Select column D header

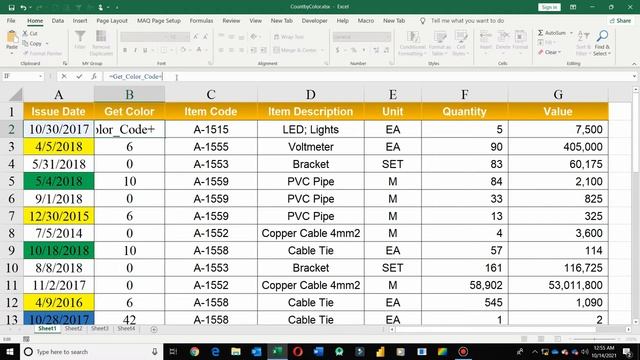[311, 95]
